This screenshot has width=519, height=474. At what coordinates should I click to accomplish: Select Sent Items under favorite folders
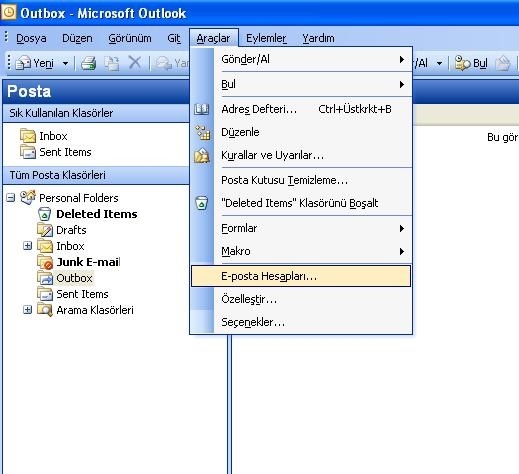pos(65,152)
